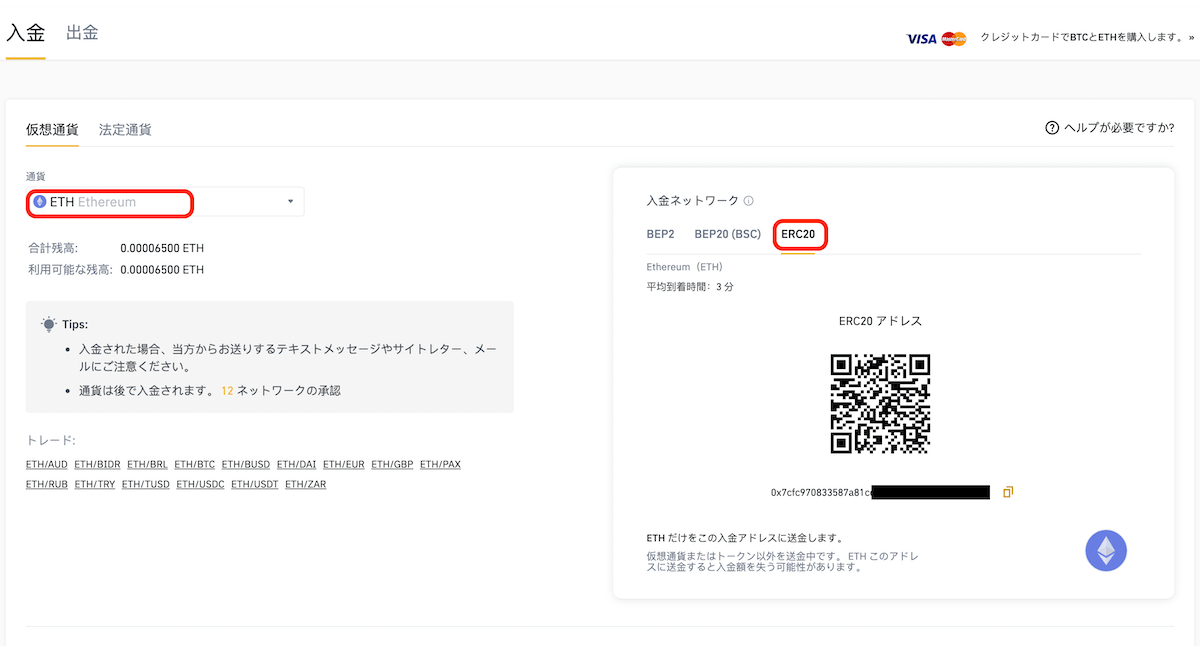This screenshot has width=1200, height=646.
Task: Choose the BEP2 network tab
Action: point(661,235)
